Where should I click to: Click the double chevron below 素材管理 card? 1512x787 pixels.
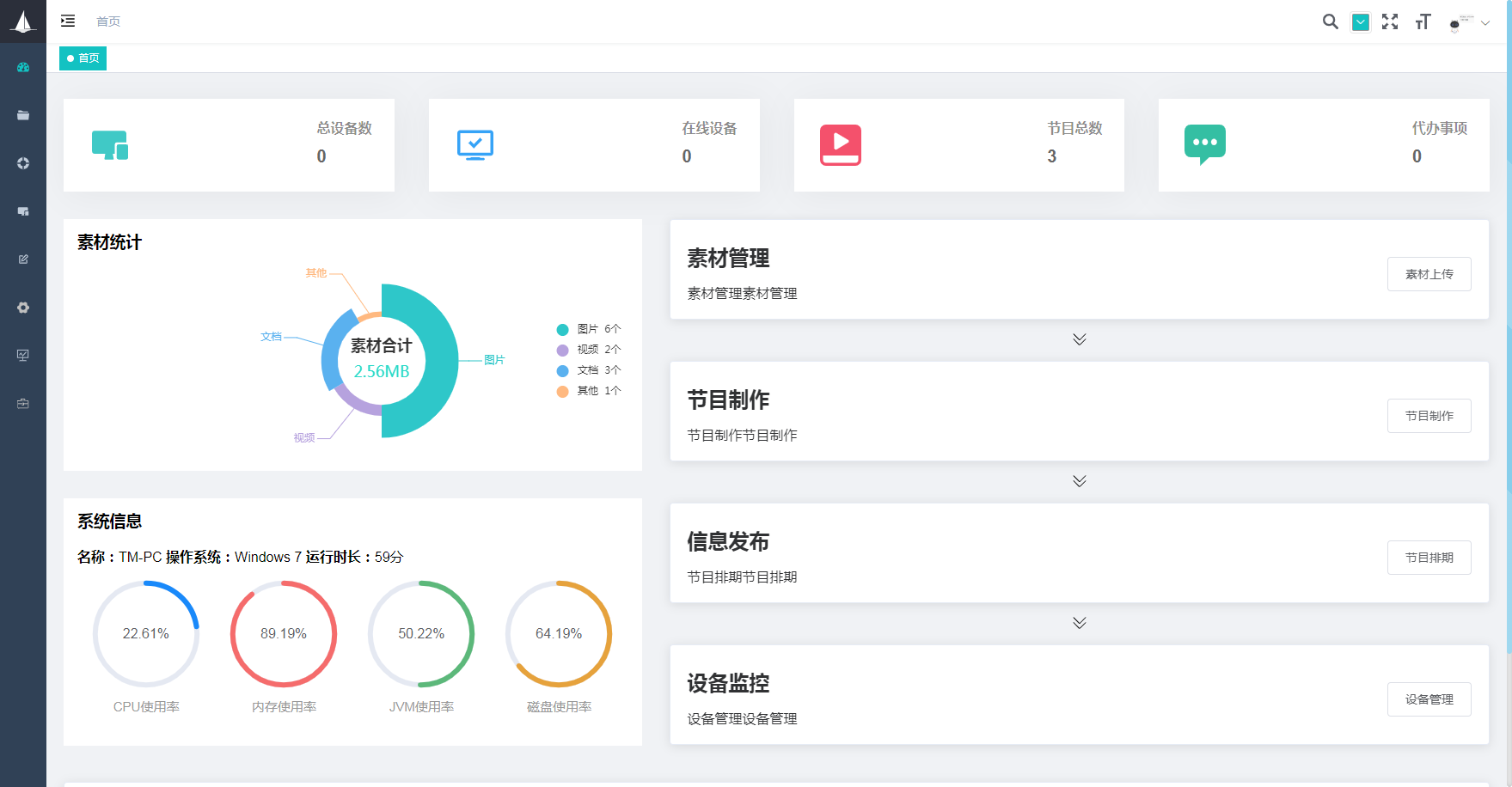point(1080,339)
